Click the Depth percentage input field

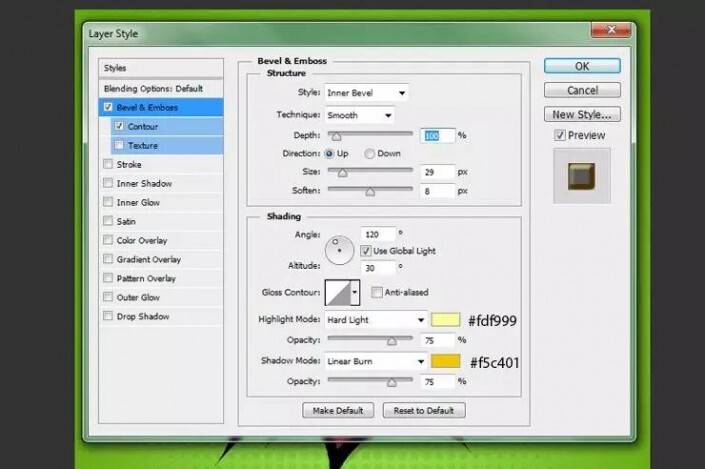[x=438, y=135]
